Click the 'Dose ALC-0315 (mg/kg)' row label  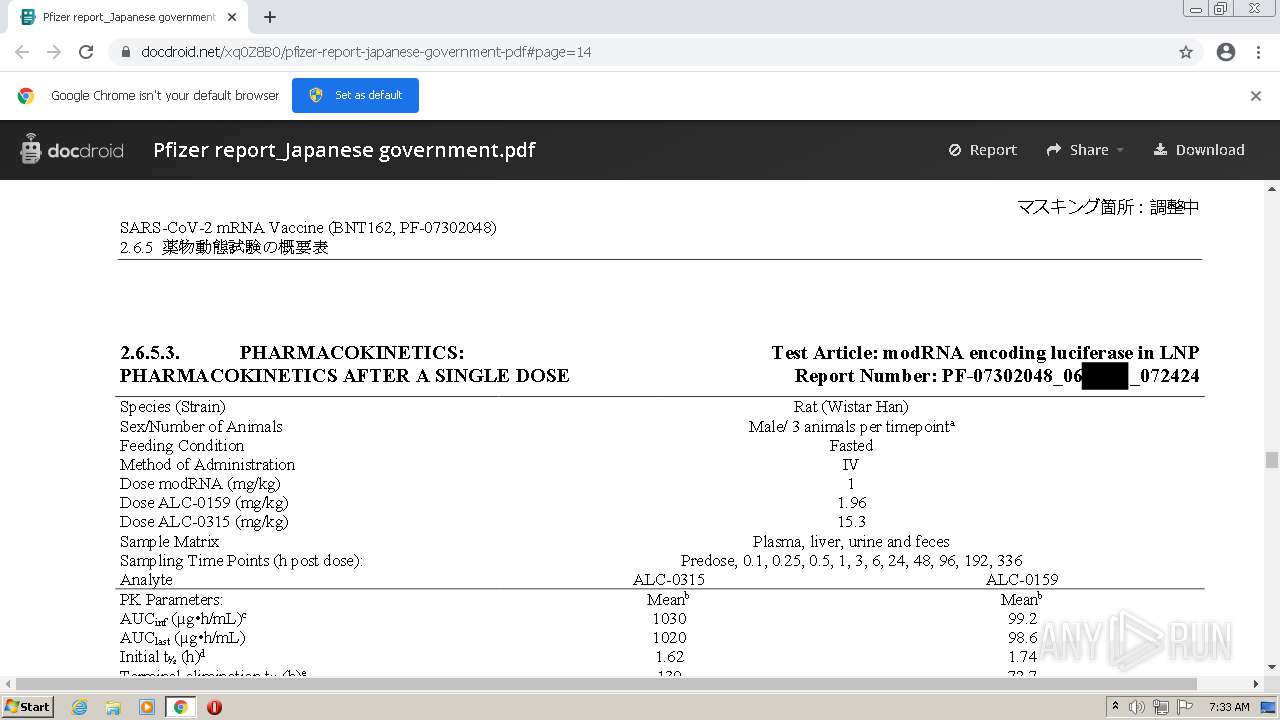tap(204, 522)
